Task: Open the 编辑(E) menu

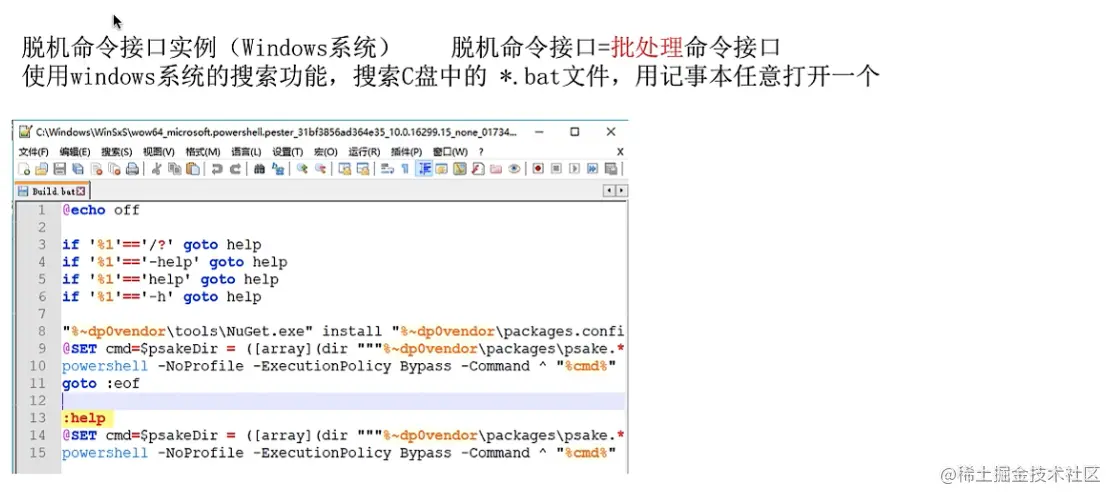Action: [75, 152]
